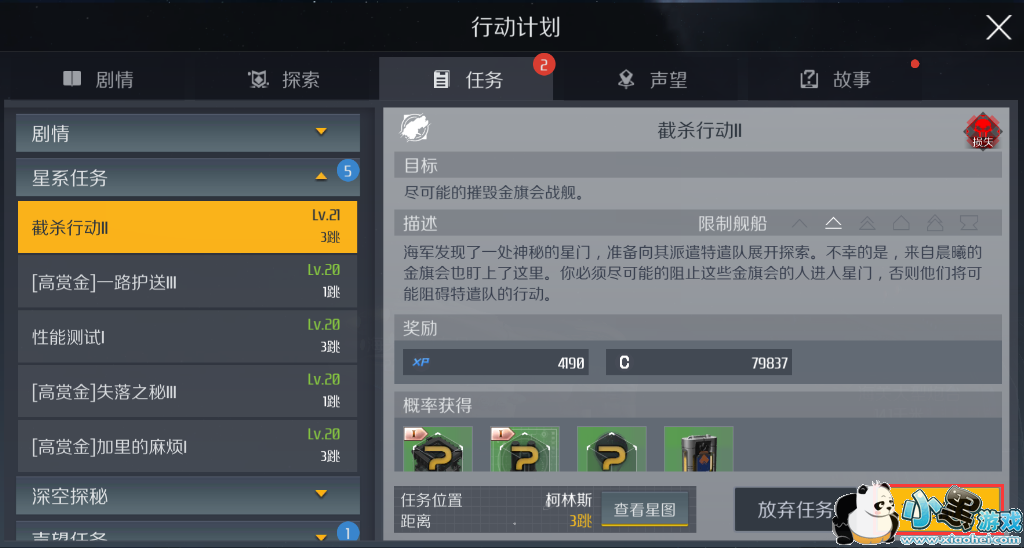
Task: Tap the second green blueprint reward item
Action: click(524, 449)
